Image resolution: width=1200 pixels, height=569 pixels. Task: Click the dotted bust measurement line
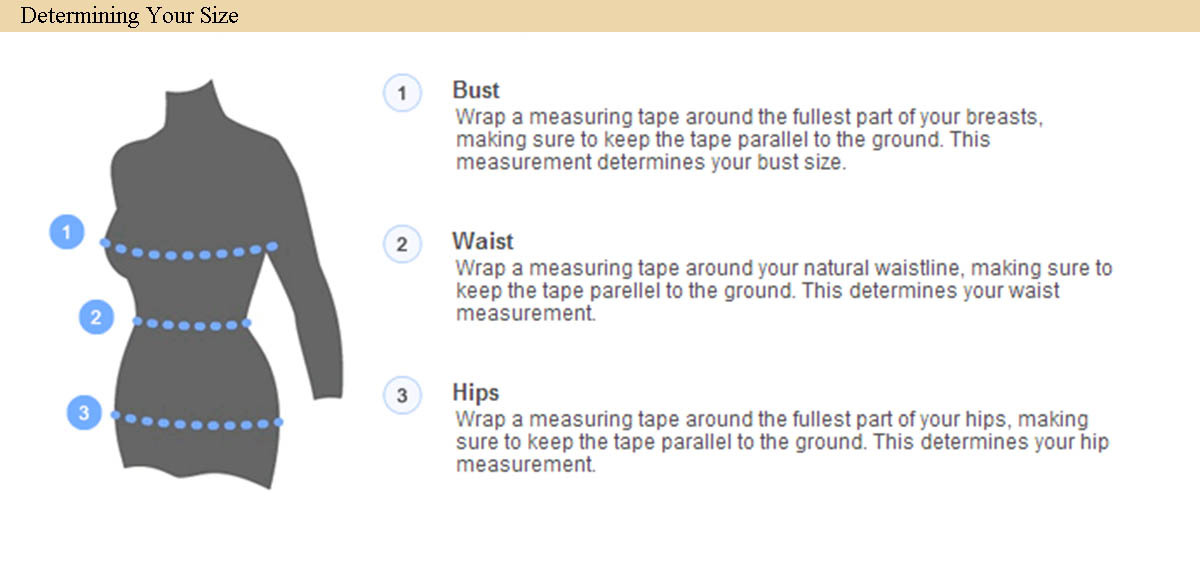[191, 250]
